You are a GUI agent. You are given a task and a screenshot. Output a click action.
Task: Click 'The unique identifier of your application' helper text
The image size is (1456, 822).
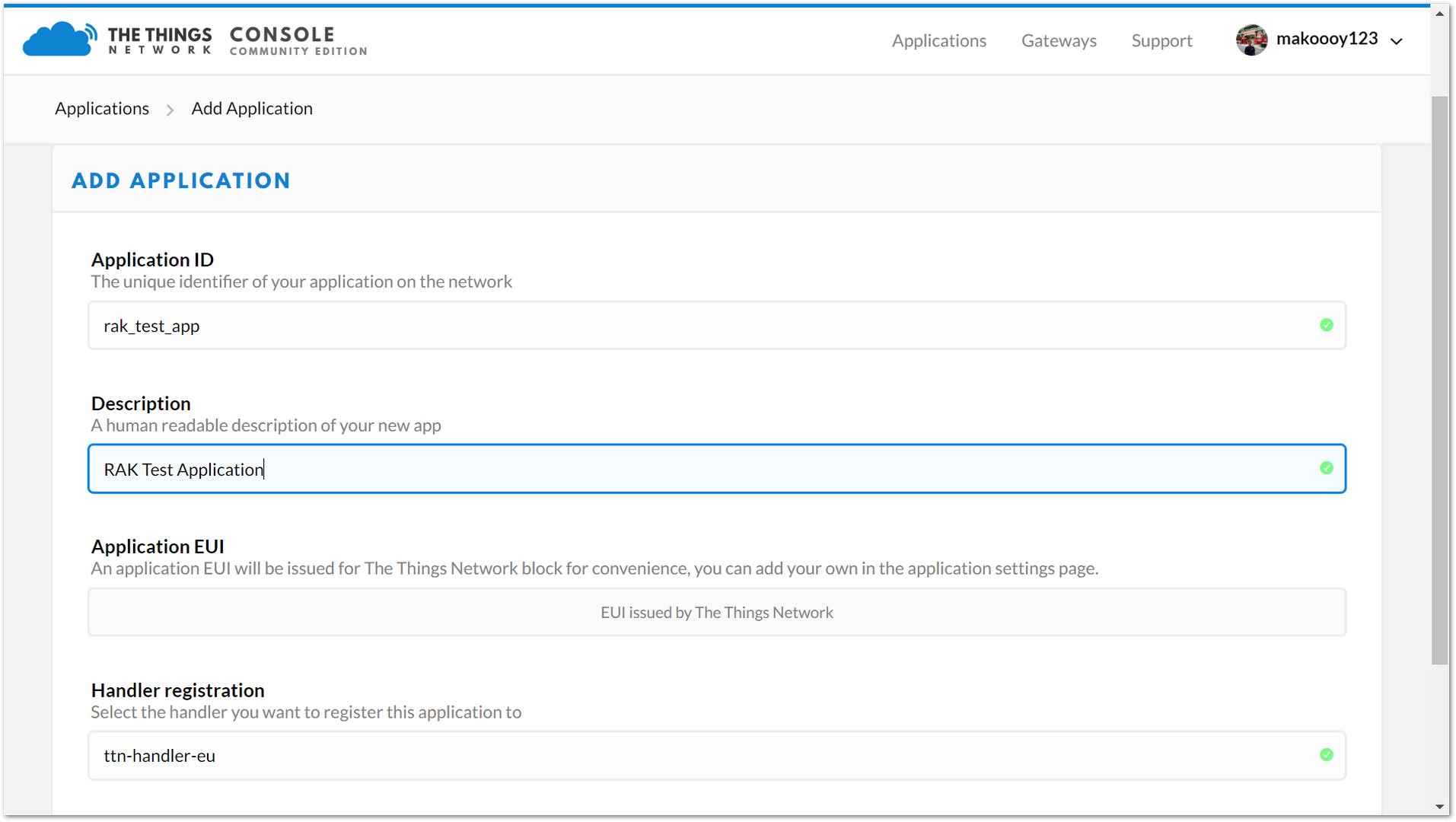pyautogui.click(x=301, y=282)
